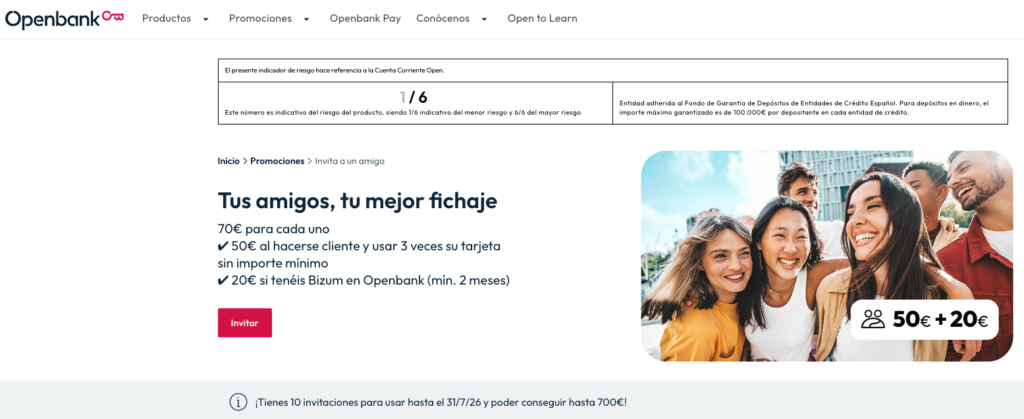Click the text 70€ para cada uno
Screen dimensions: 1024x419
click(274, 230)
